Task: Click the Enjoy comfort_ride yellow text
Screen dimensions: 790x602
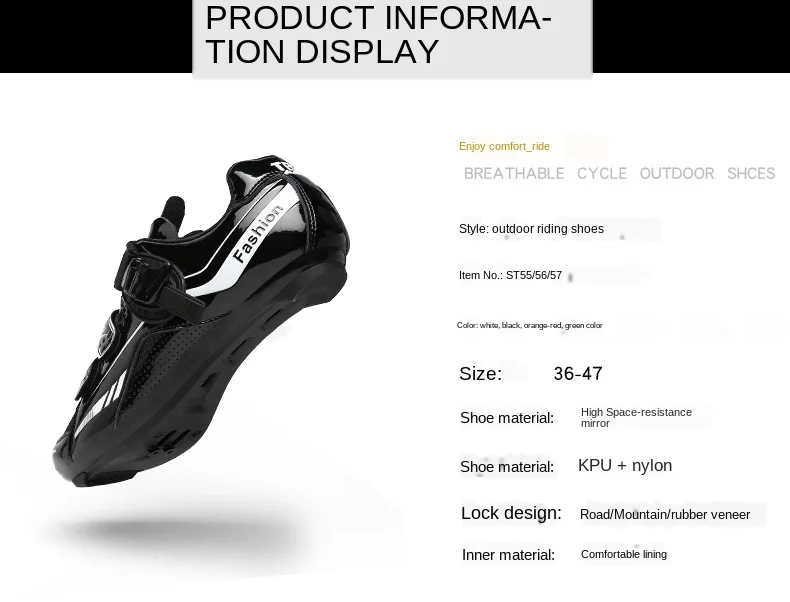Action: coord(504,147)
